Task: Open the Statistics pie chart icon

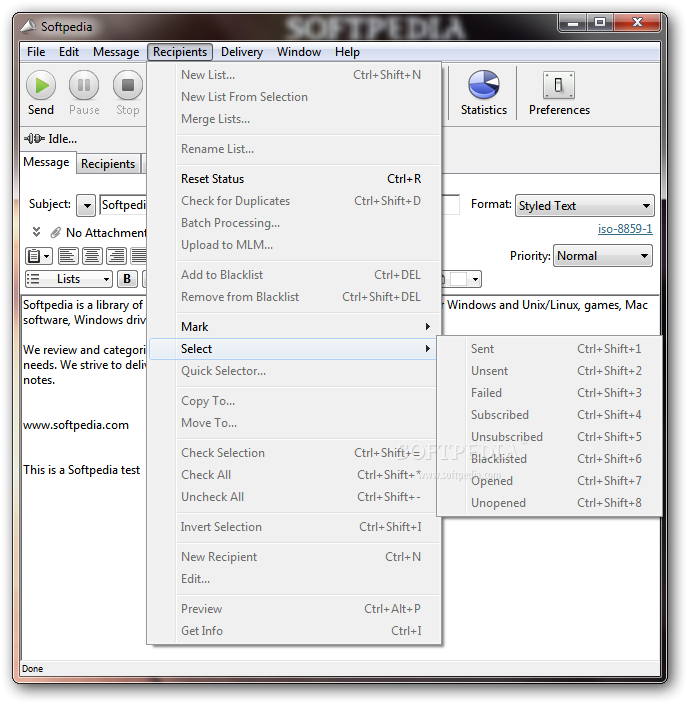Action: point(484,84)
